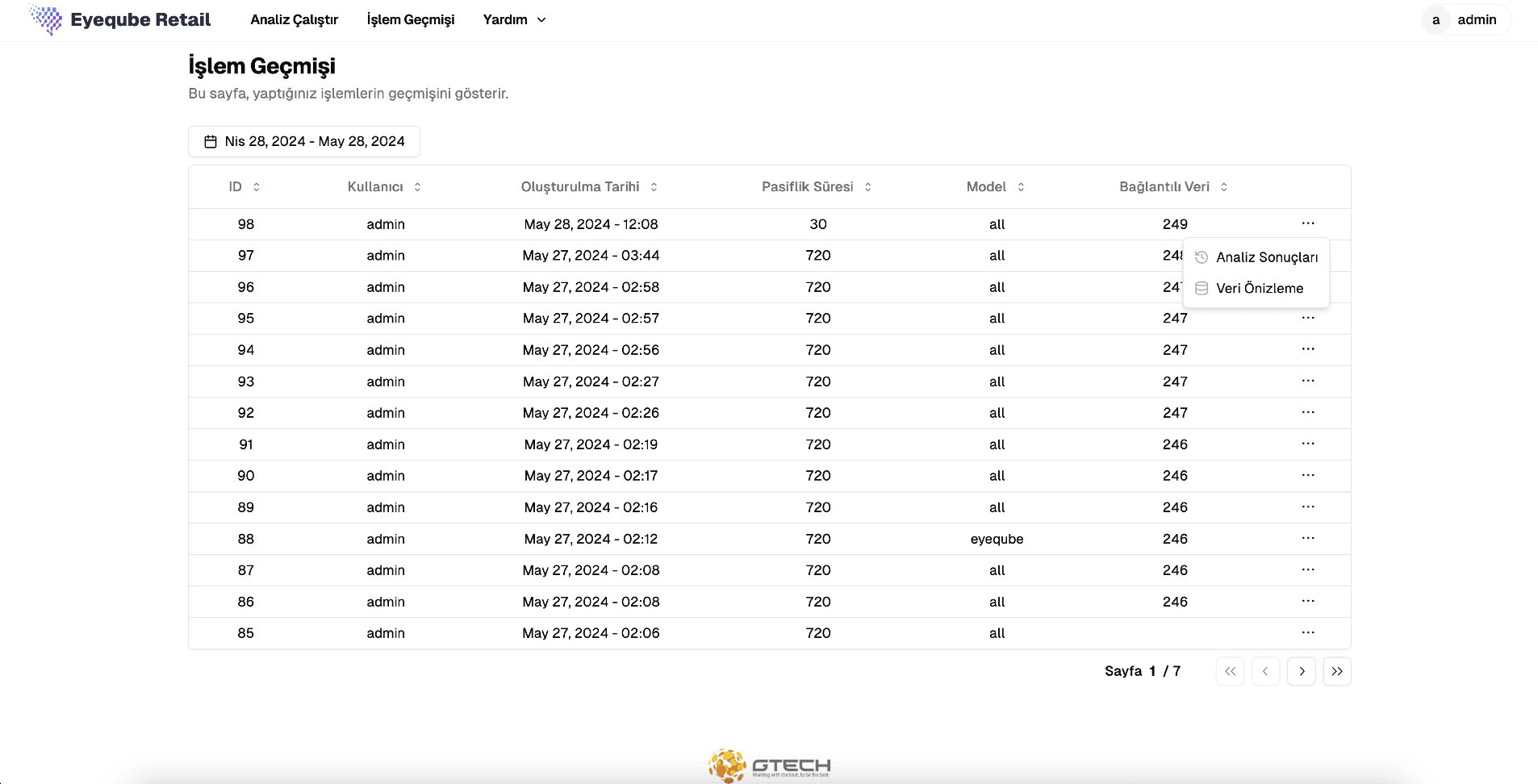Open the three-dot menu for row 94
Screen dimensions: 1538x784
(1308, 349)
